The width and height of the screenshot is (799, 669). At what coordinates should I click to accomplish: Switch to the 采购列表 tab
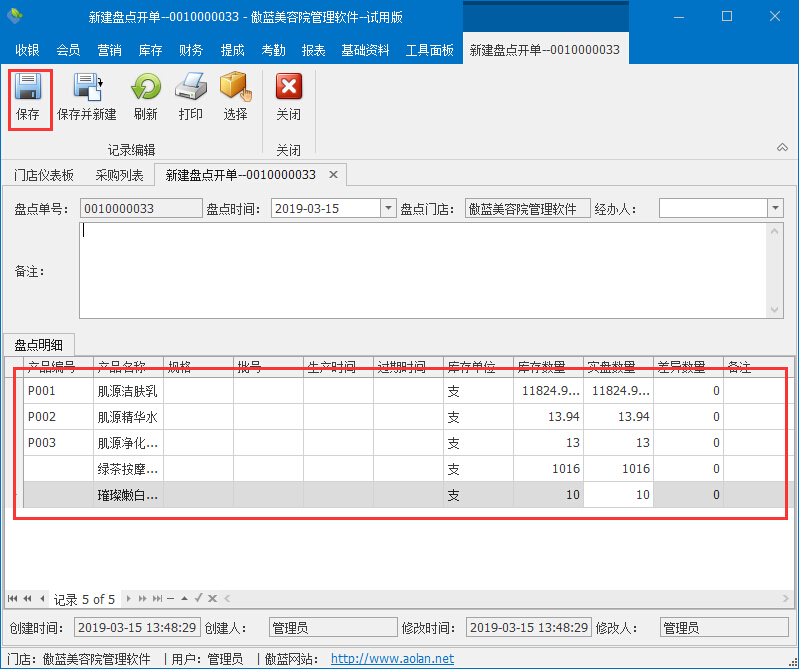point(119,175)
